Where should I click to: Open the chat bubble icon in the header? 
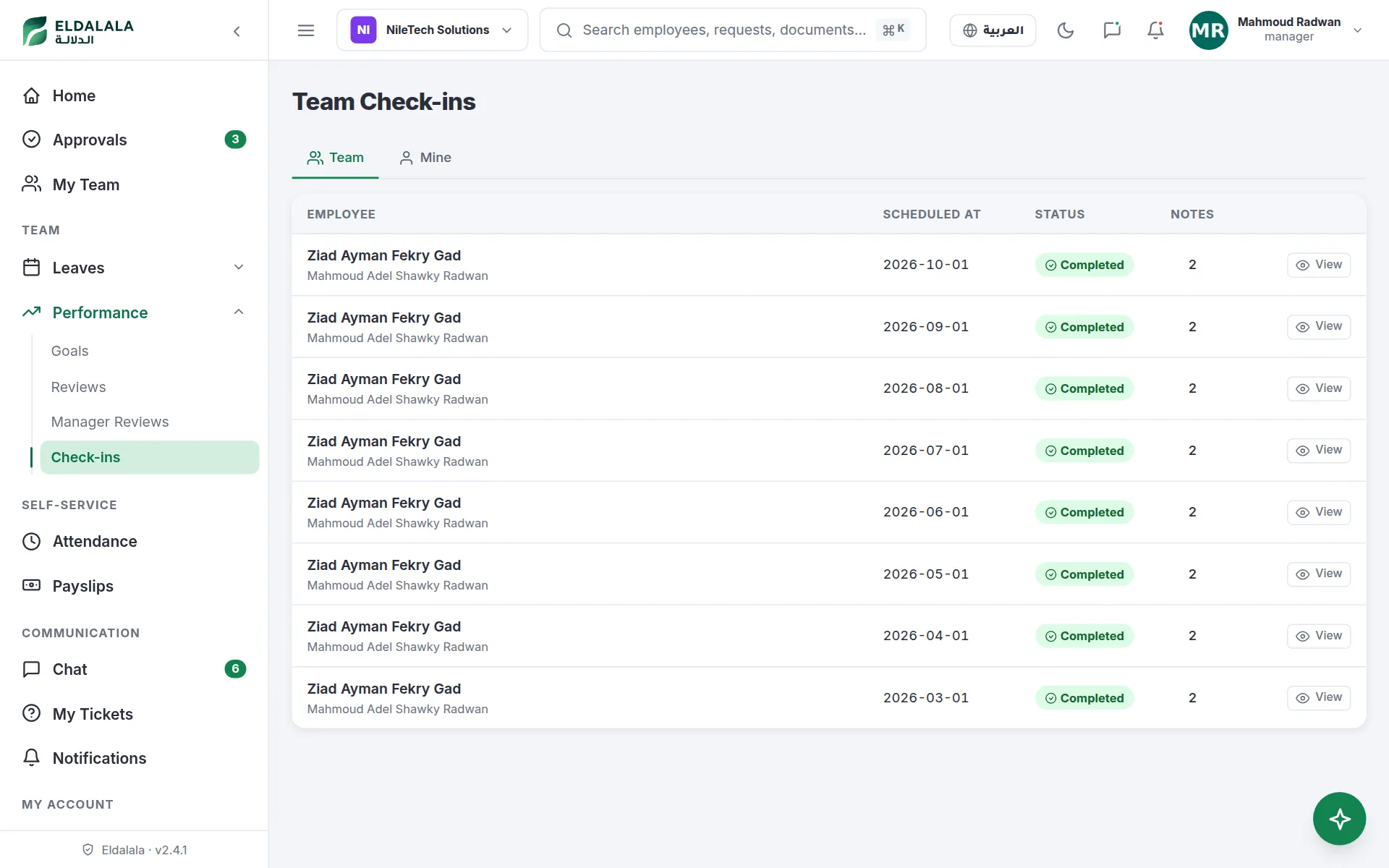1112,30
